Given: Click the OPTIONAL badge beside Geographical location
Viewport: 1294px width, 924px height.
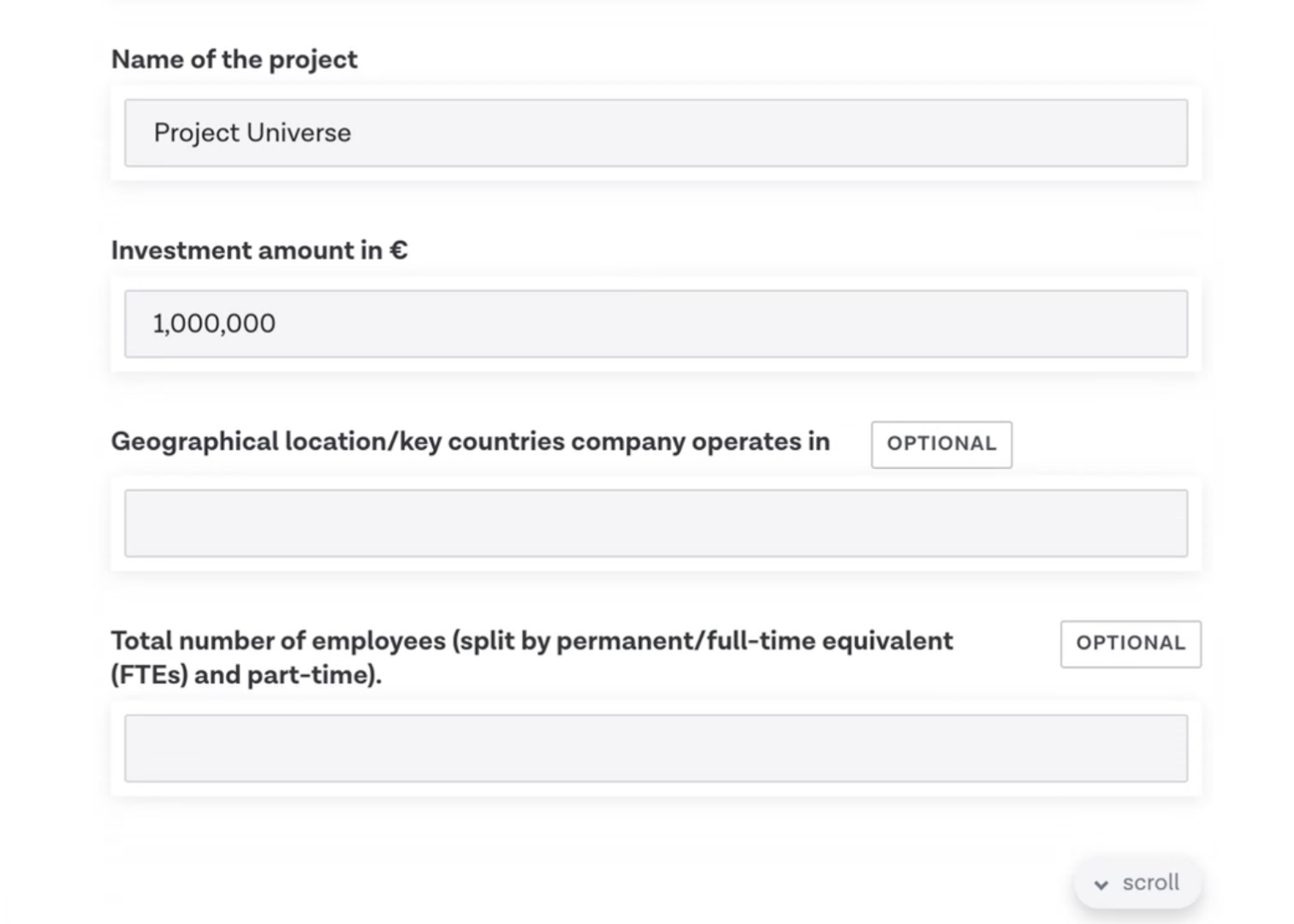Looking at the screenshot, I should [941, 444].
